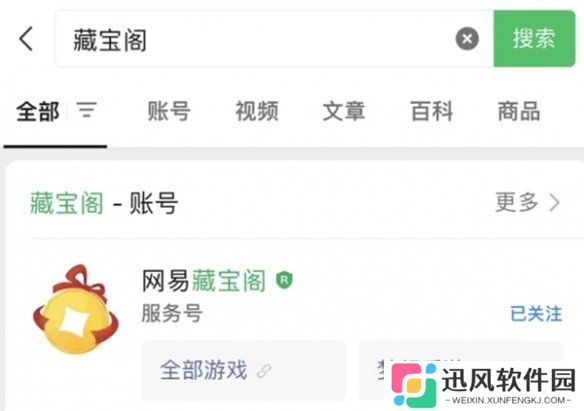Switch to the 视频 tab
This screenshot has width=584, height=411.
(257, 111)
